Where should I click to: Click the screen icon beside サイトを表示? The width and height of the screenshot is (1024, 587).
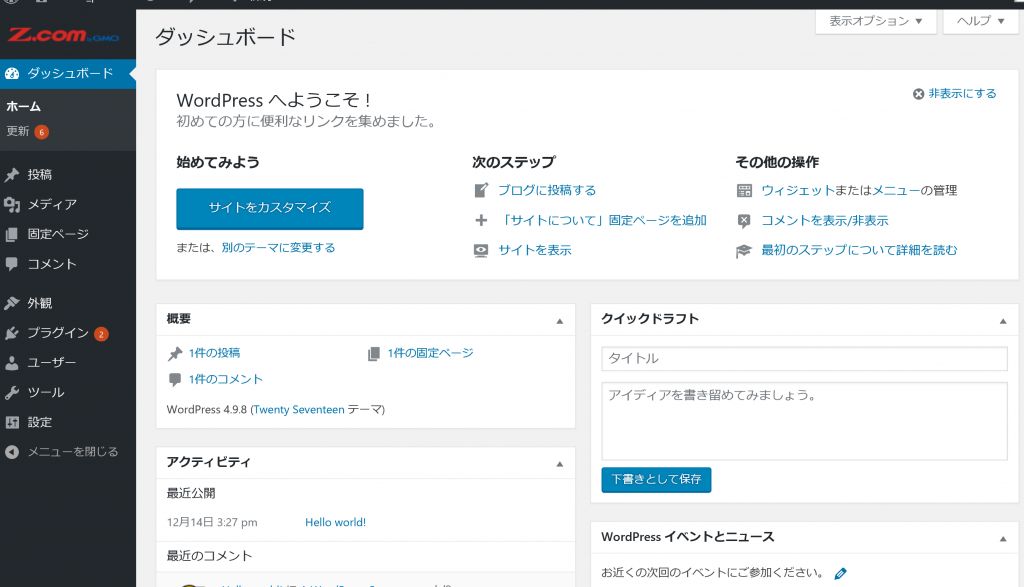tap(481, 250)
